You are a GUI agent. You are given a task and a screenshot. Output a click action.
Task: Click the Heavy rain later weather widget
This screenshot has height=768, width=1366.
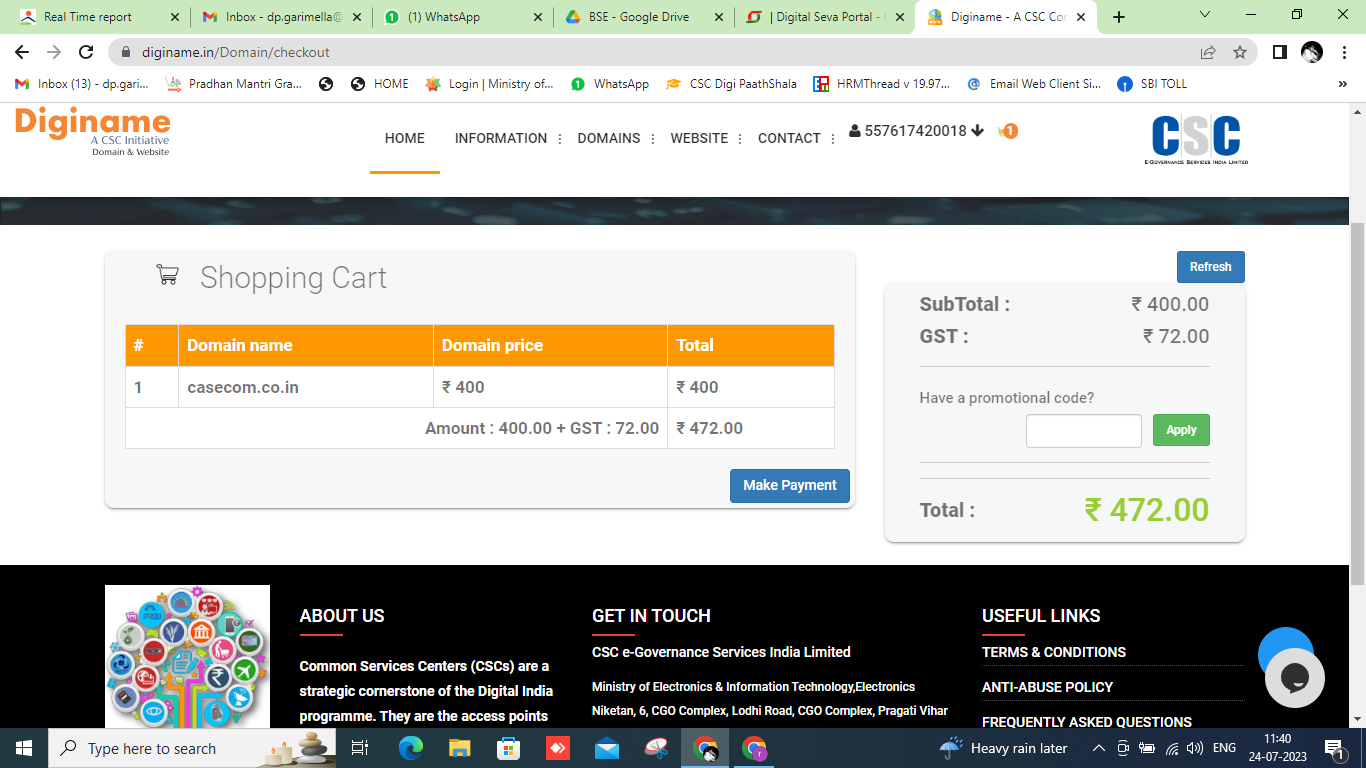click(x=1004, y=748)
